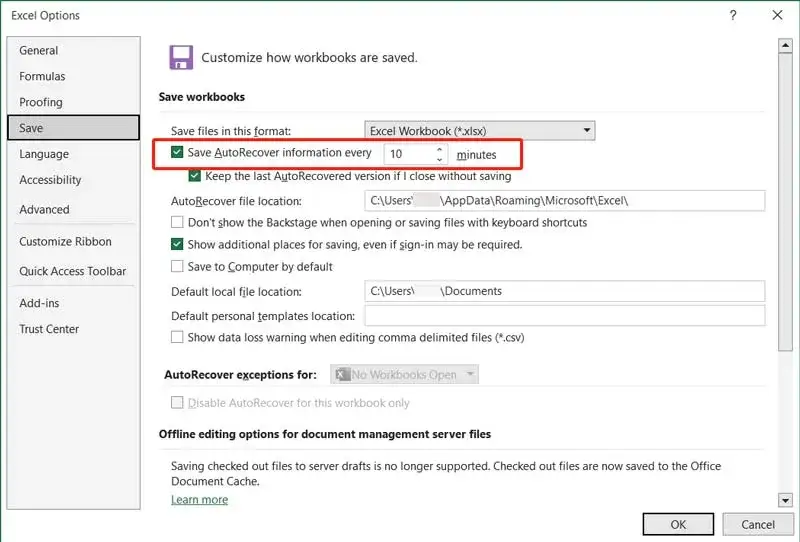This screenshot has width=800, height=542.
Task: Select the Save category in sidebar
Action: 73,128
